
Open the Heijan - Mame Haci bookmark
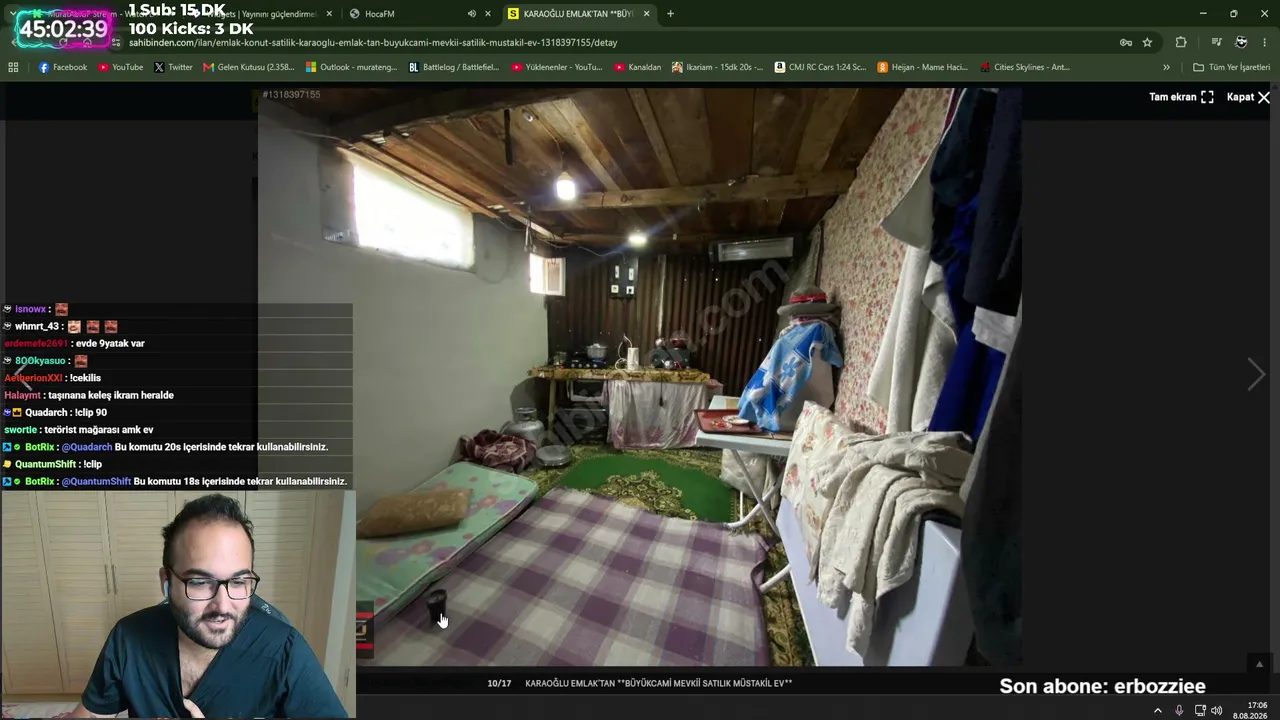coord(923,68)
